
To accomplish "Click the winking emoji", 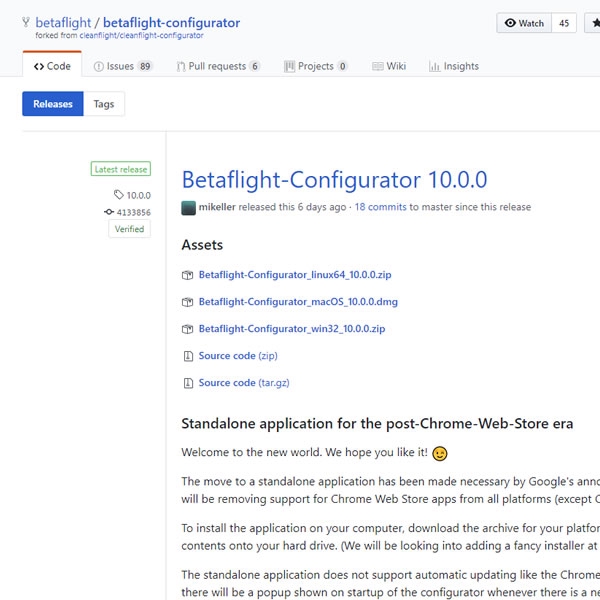I will [440, 453].
